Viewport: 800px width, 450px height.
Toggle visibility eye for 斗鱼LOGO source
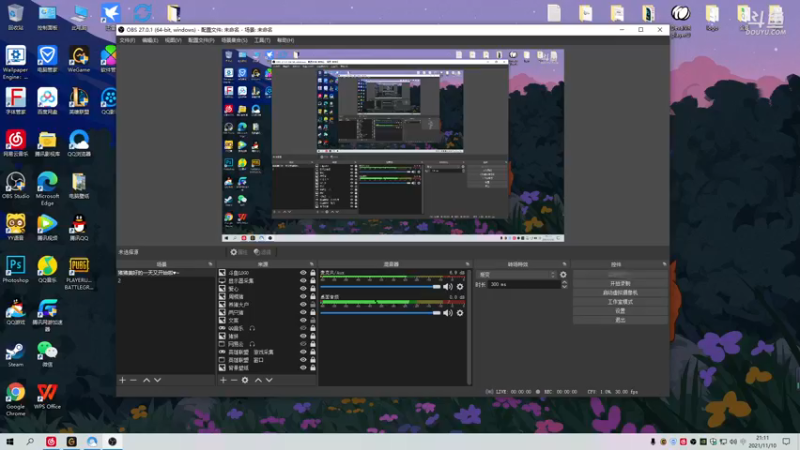coord(303,273)
